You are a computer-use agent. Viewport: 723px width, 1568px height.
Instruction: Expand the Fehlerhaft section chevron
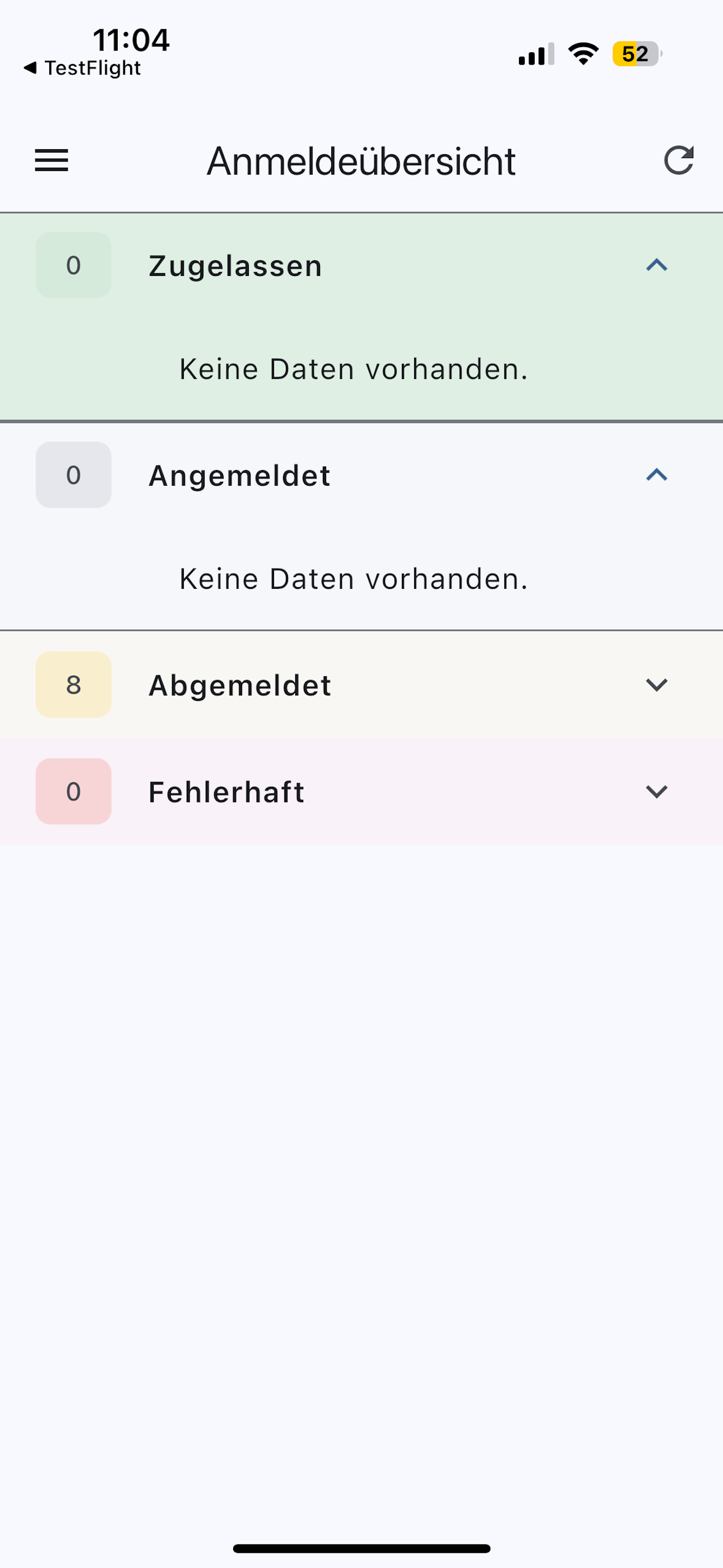click(x=657, y=791)
